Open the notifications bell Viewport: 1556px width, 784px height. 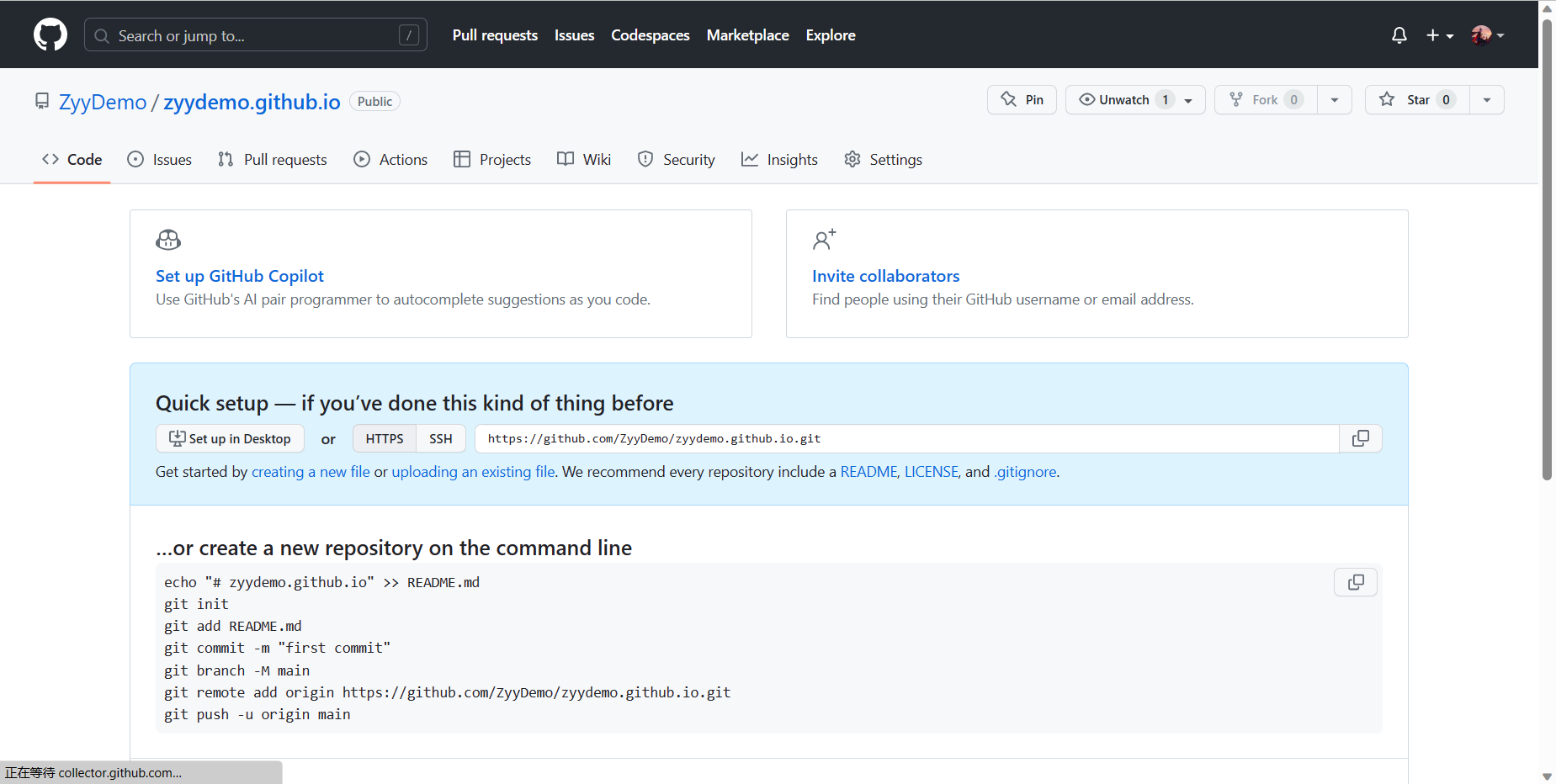[x=1399, y=35]
